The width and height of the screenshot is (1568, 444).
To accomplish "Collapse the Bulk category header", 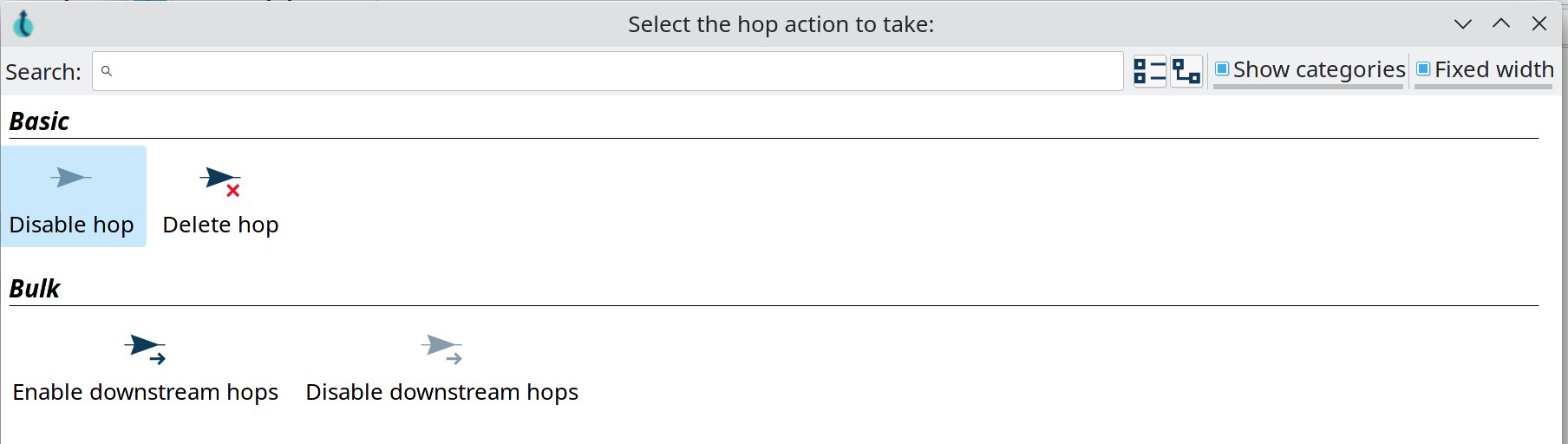I will point(35,289).
